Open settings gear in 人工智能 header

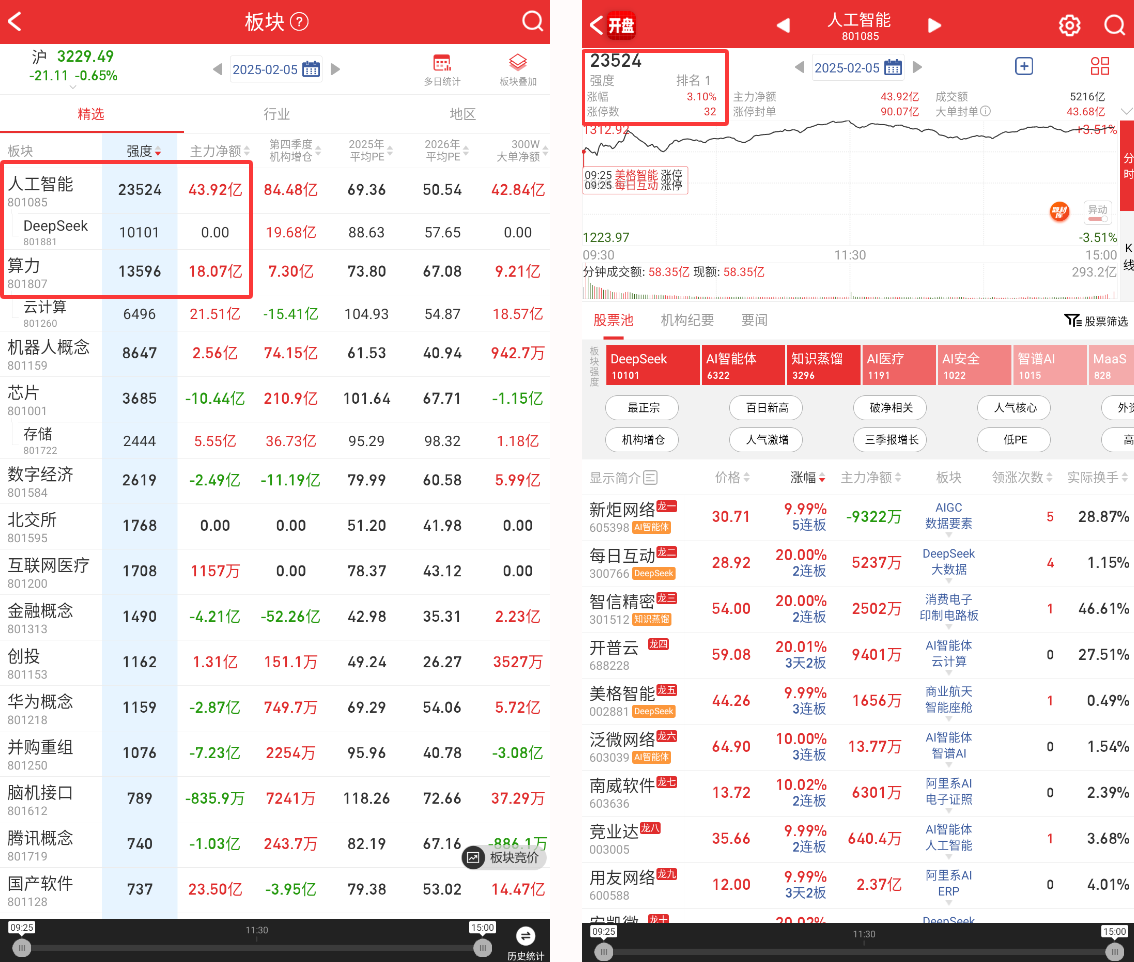(x=1070, y=25)
